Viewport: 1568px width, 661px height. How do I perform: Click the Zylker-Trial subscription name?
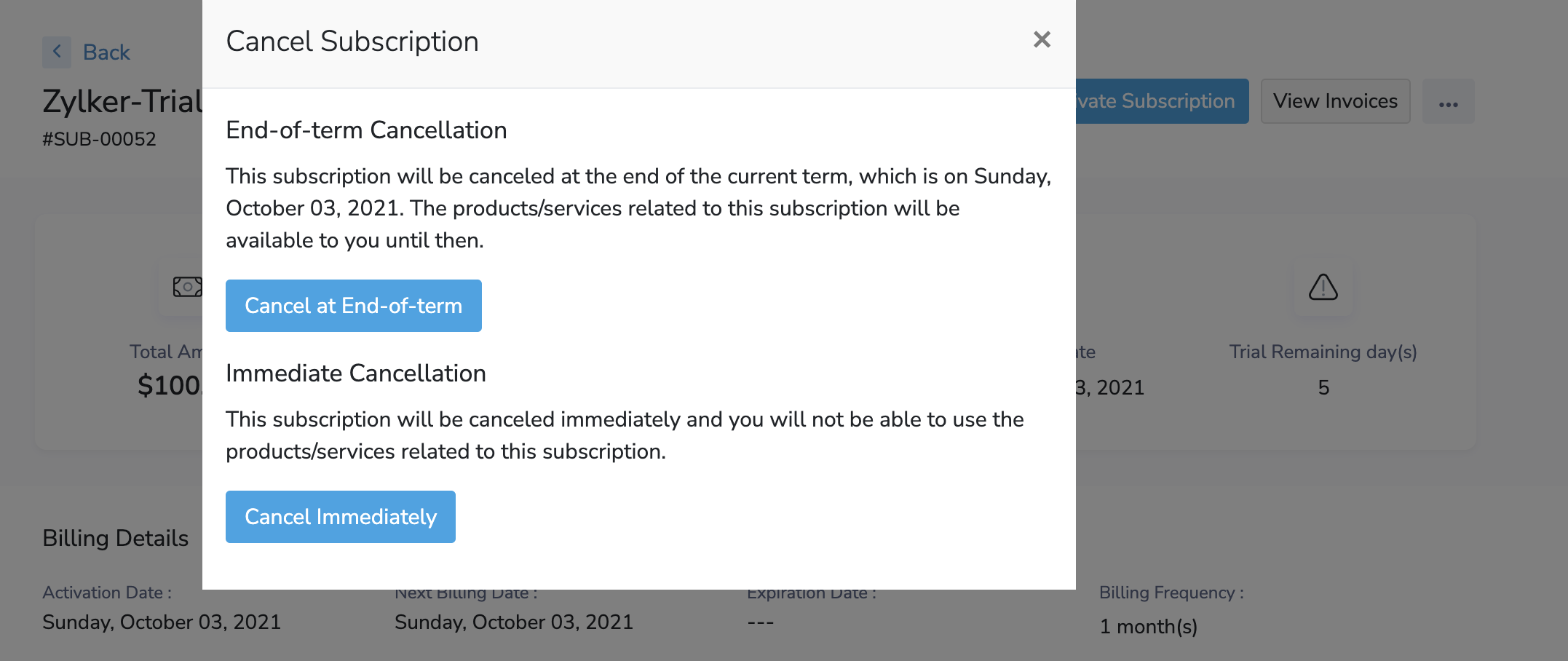coord(122,102)
